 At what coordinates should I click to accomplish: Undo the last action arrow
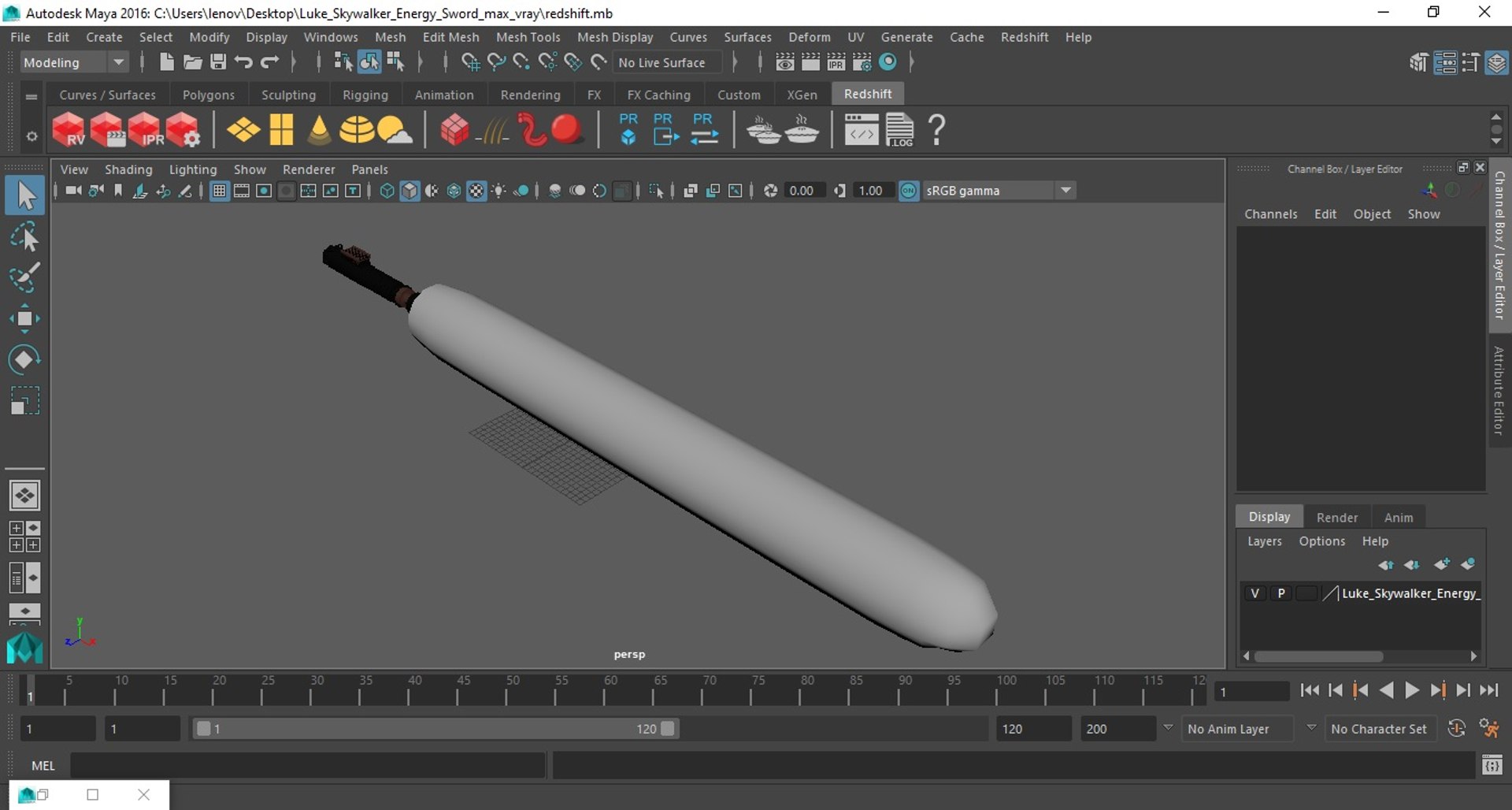pos(243,62)
